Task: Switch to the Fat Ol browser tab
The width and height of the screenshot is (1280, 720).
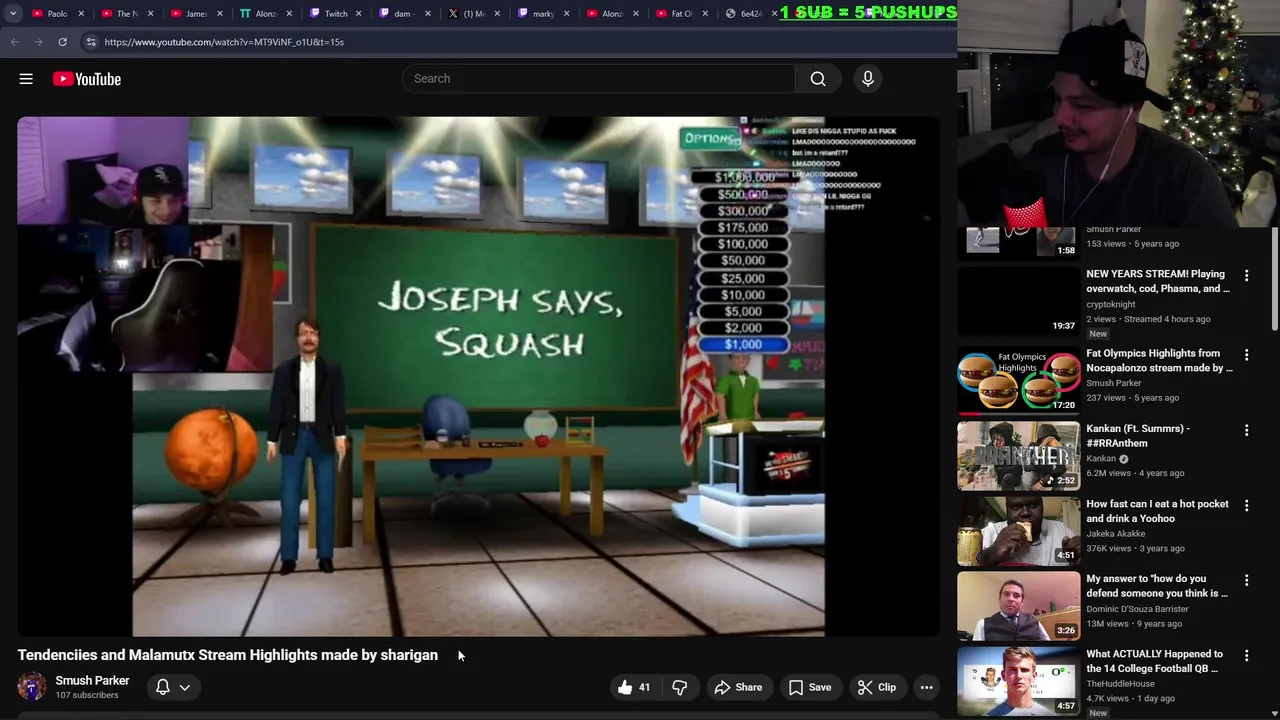Action: (682, 14)
